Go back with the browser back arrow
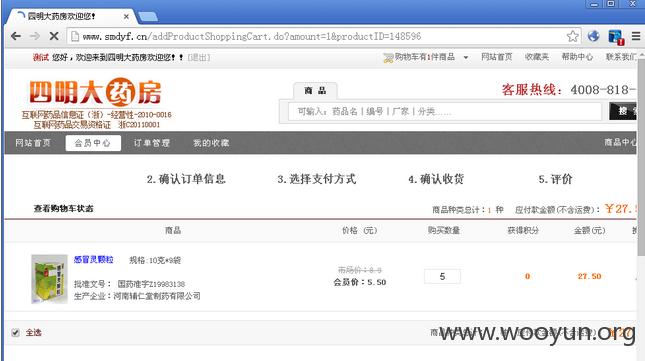This screenshot has width=645, height=361. 16,36
